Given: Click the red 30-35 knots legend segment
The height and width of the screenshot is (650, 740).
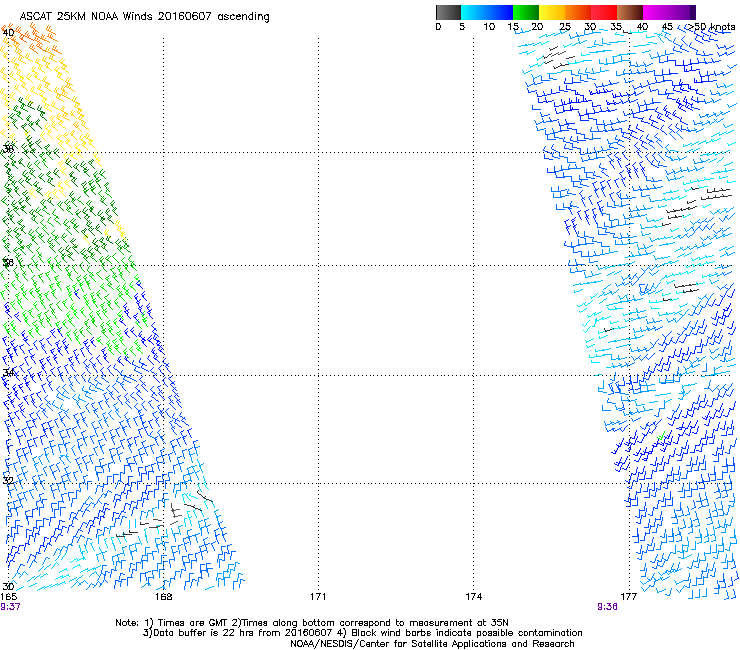Looking at the screenshot, I should pos(604,12).
